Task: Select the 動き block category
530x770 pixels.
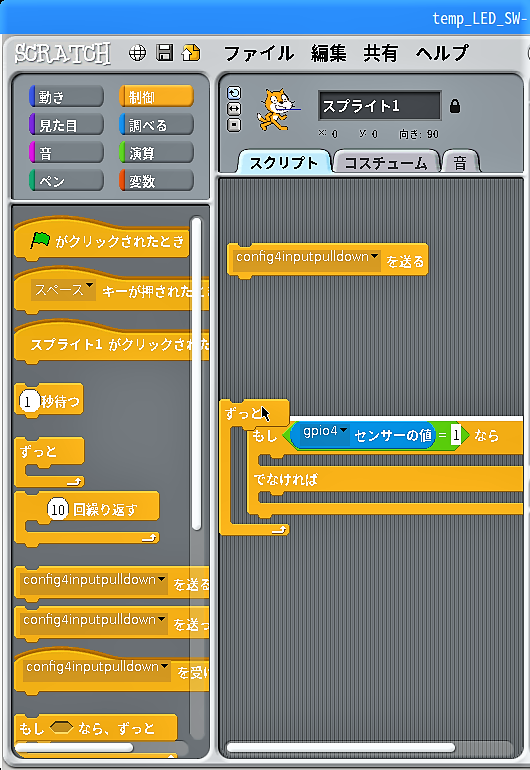Action: coord(66,97)
